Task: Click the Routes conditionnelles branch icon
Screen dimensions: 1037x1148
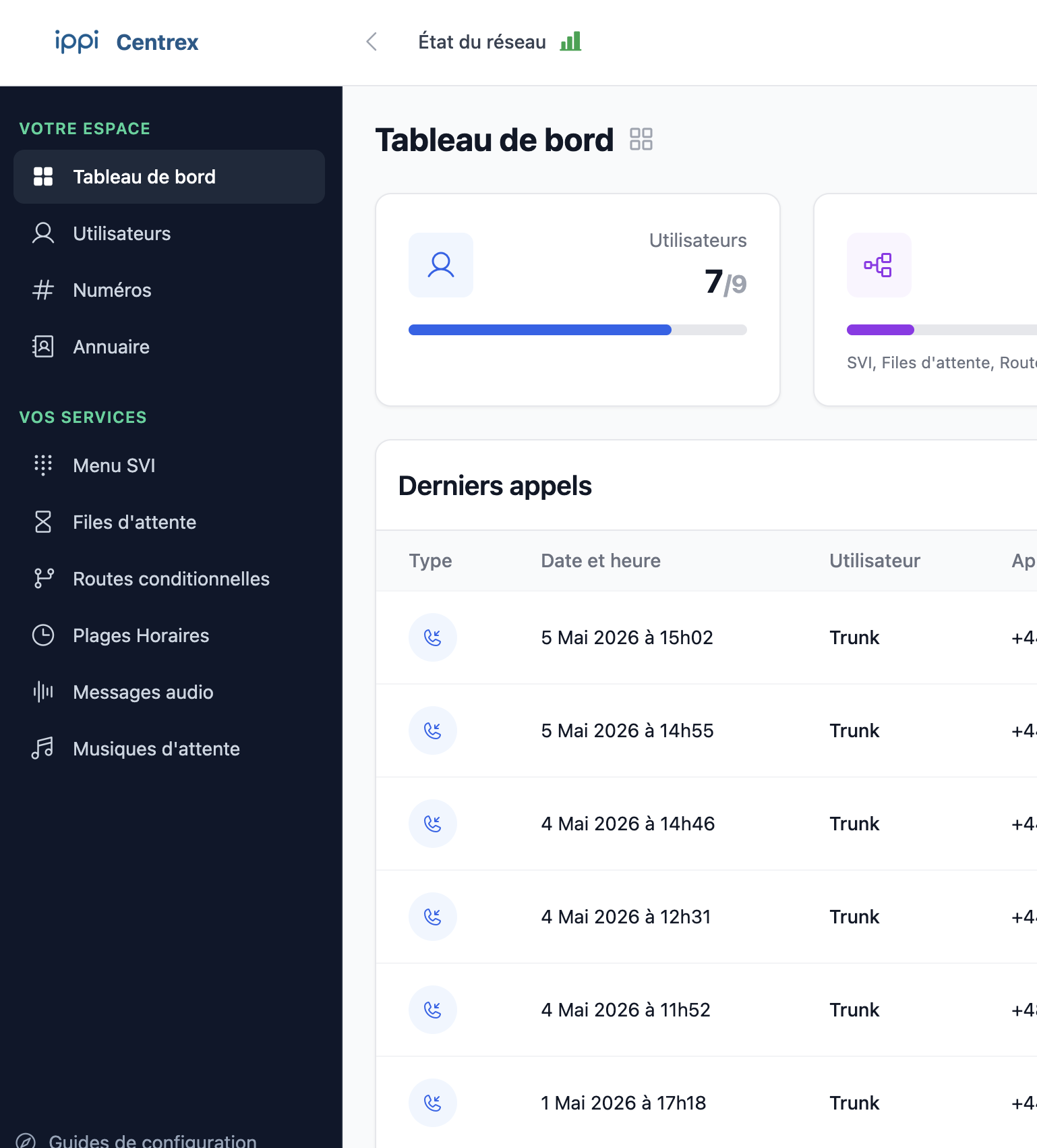Action: click(x=43, y=579)
